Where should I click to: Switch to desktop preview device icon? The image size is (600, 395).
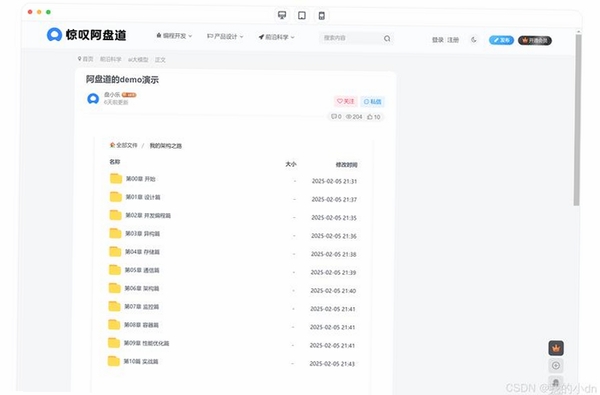coord(282,15)
